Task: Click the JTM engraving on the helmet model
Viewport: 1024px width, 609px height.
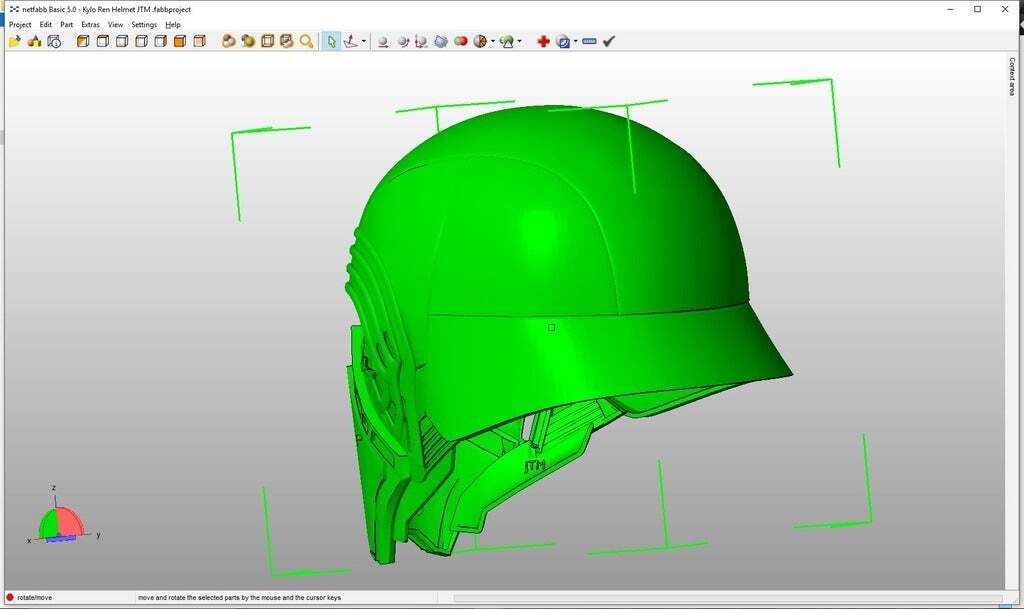Action: tap(535, 466)
